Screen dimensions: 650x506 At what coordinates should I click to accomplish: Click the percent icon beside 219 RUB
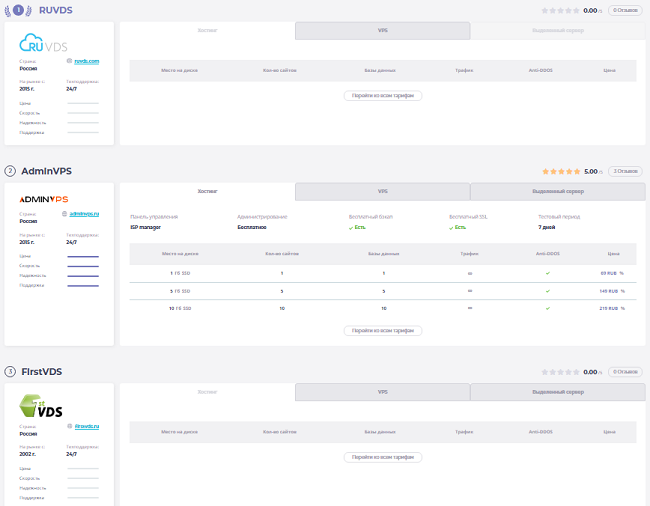point(622,308)
